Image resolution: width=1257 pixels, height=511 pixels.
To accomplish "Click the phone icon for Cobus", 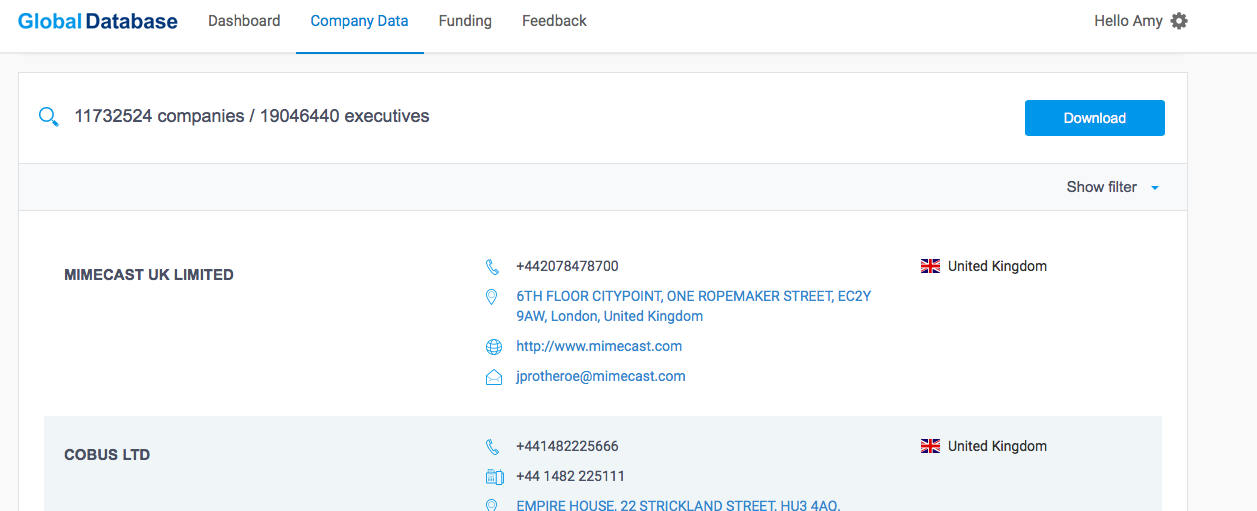I will 492,447.
